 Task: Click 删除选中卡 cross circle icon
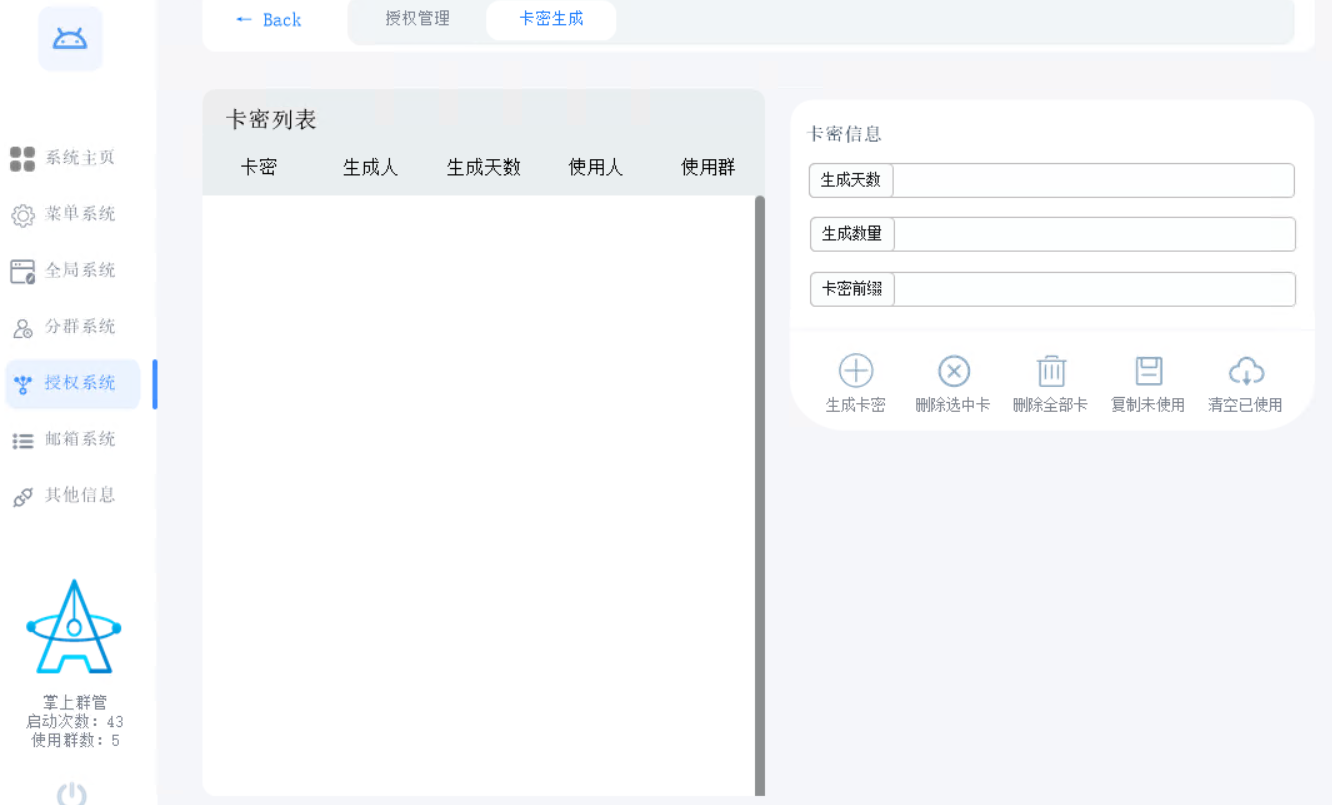click(953, 371)
